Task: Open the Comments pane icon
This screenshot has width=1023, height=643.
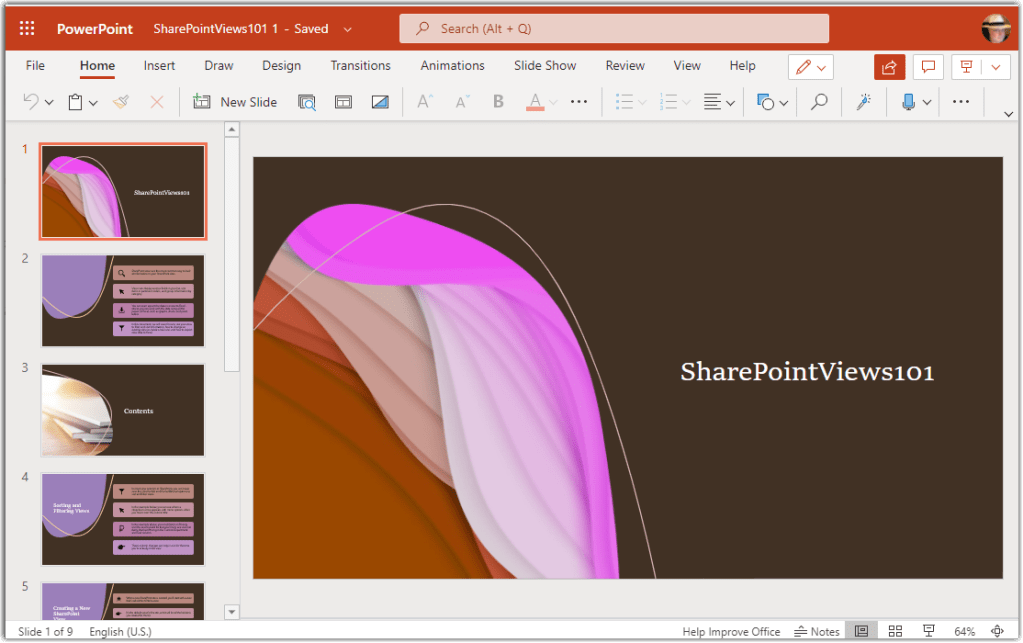Action: point(928,66)
